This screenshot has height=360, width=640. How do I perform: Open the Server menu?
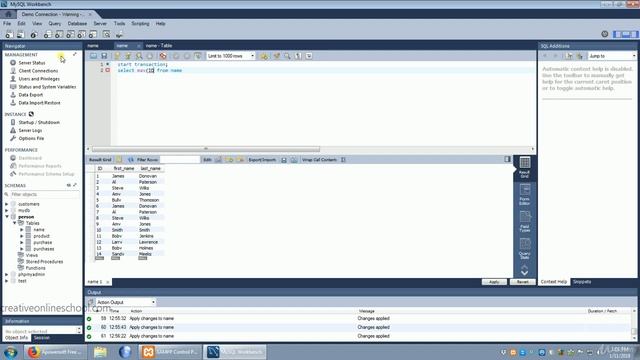100,24
